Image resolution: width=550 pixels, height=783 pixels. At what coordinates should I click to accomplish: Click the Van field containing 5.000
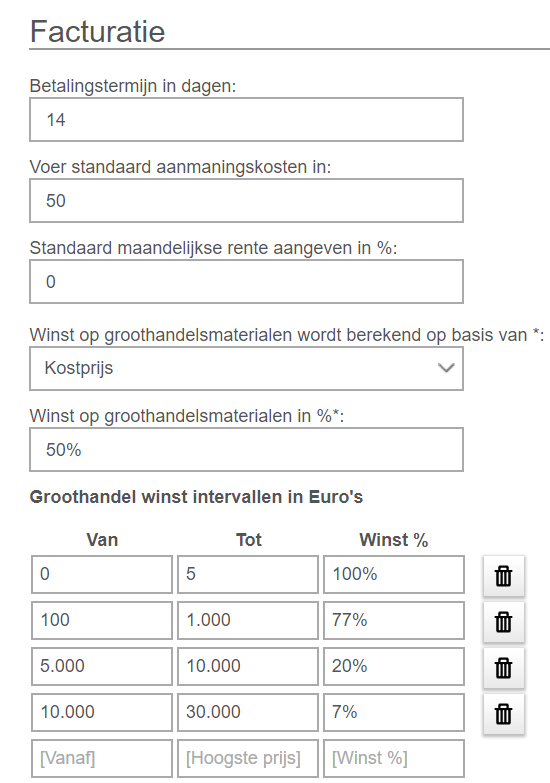pos(102,666)
